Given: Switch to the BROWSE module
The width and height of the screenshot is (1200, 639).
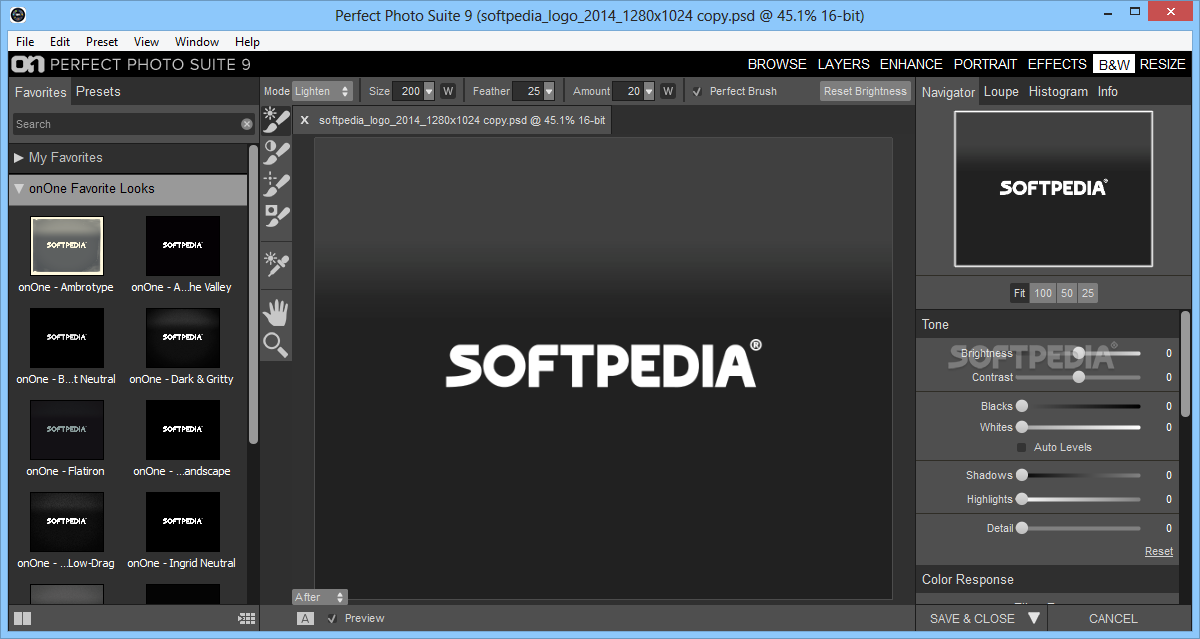Looking at the screenshot, I should (777, 64).
